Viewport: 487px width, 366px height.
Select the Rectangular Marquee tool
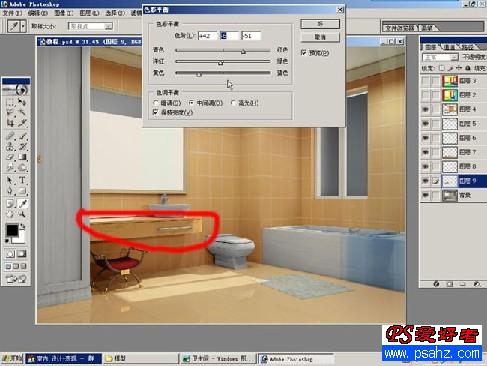pyautogui.click(x=10, y=102)
